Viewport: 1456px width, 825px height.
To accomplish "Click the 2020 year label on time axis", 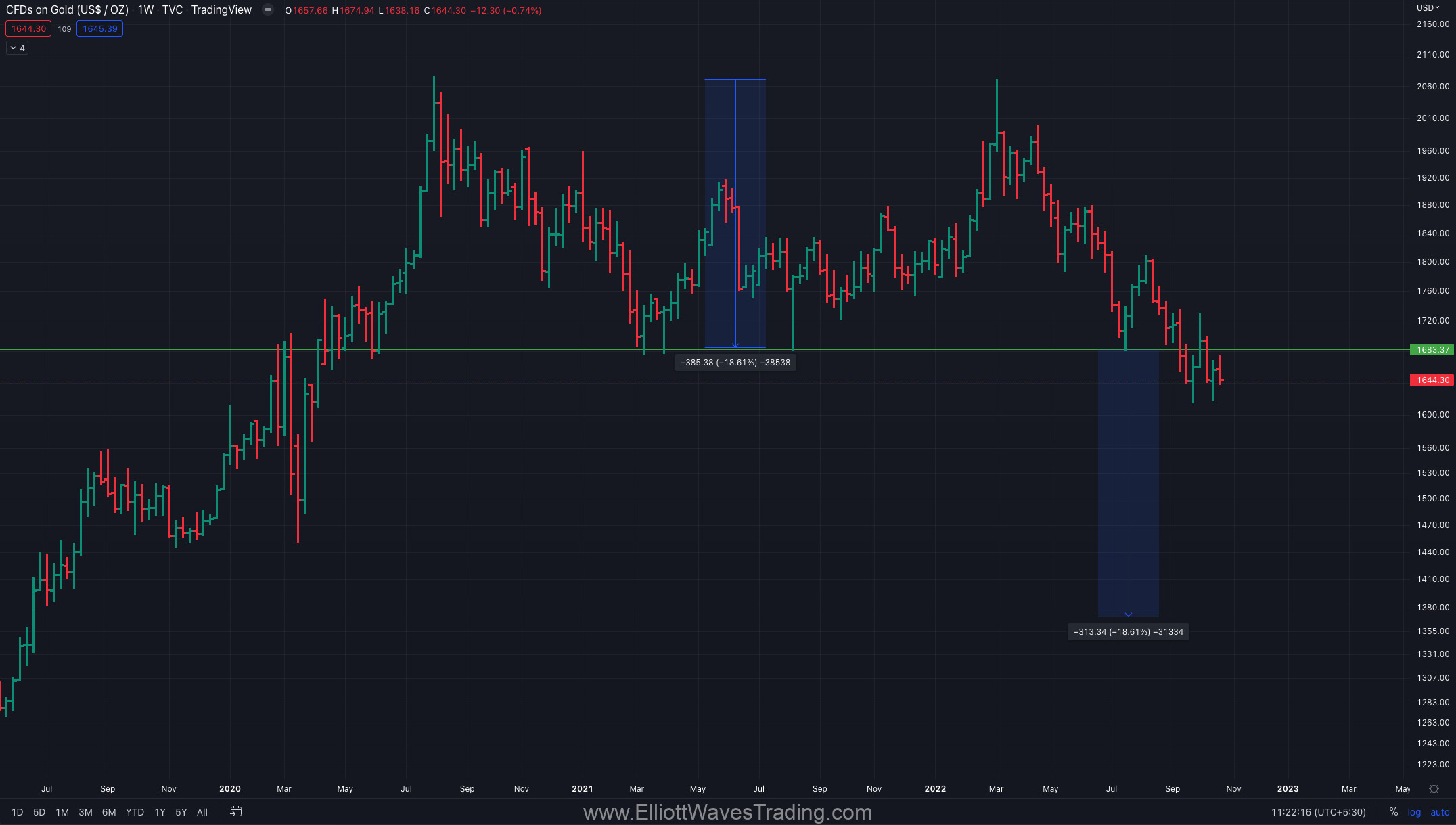I will tap(230, 789).
